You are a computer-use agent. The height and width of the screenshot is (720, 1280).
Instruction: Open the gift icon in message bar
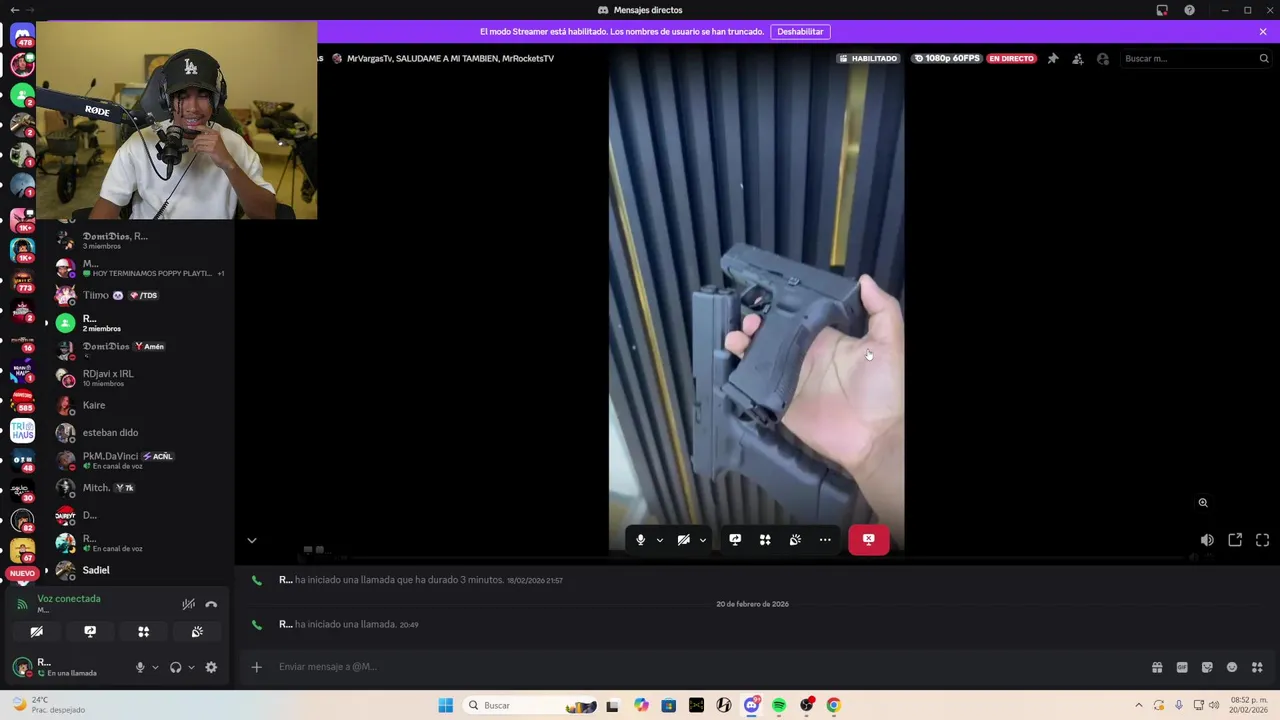(x=1157, y=667)
